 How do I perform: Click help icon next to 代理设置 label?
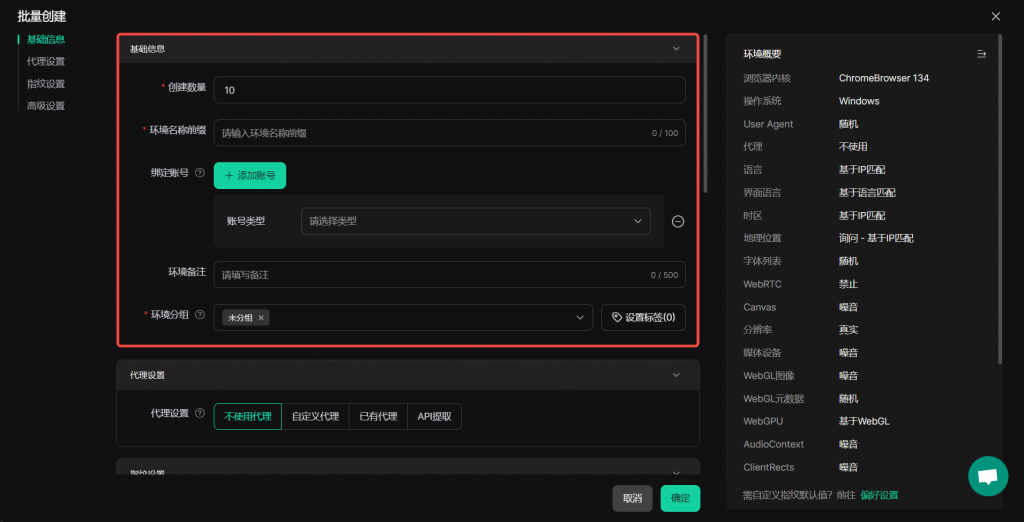pos(200,413)
